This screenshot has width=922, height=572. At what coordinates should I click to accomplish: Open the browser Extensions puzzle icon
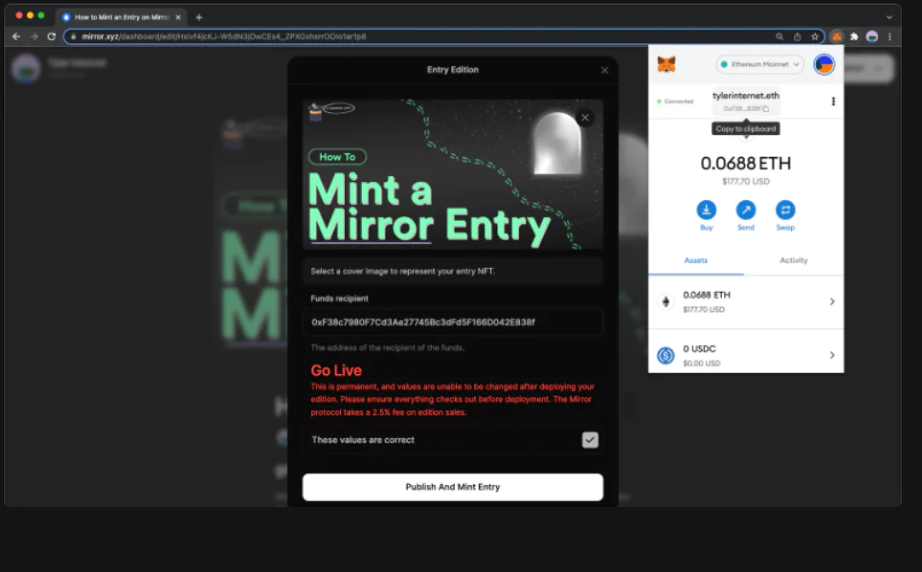(x=854, y=36)
